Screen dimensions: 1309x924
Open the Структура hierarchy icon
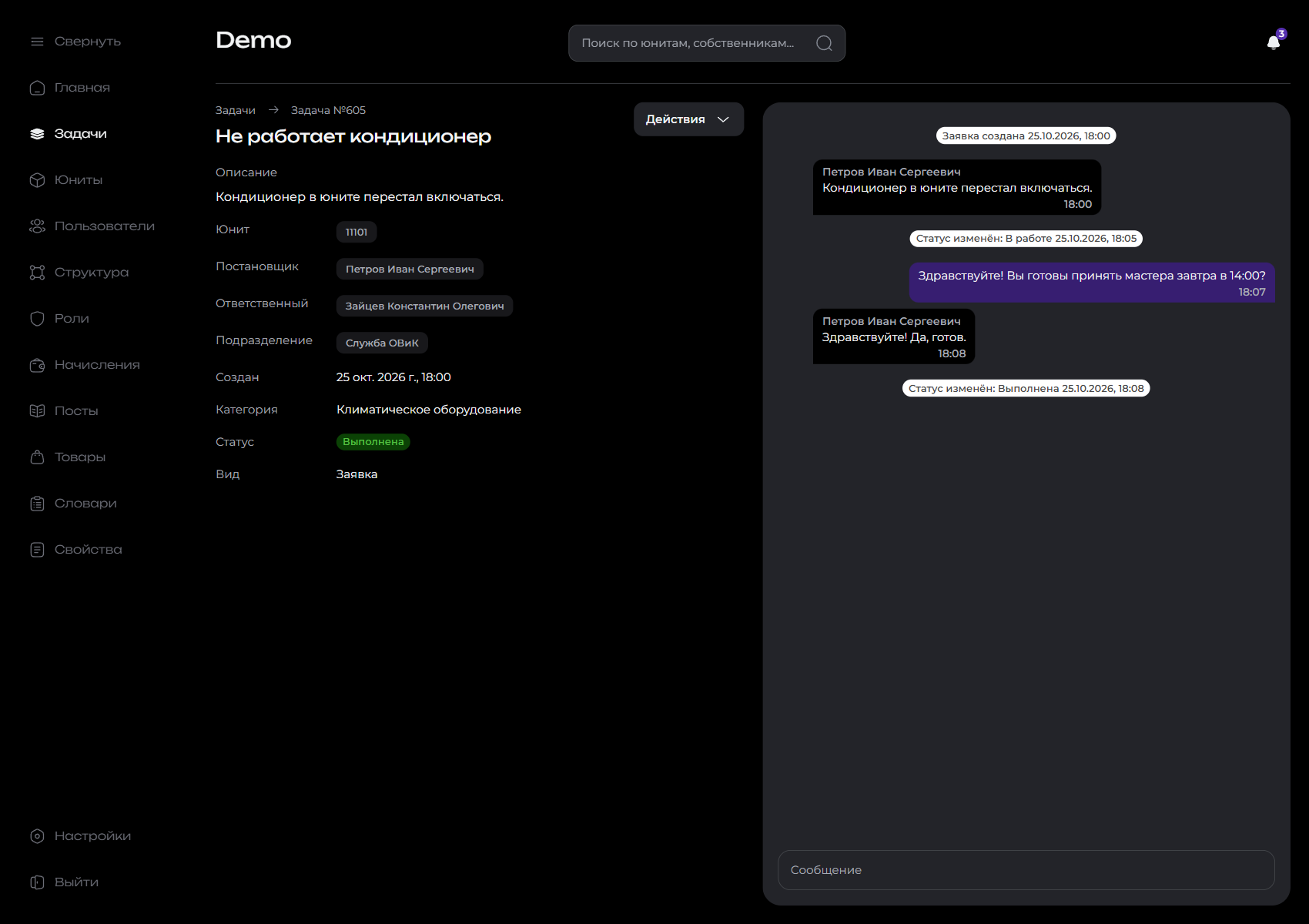(37, 273)
